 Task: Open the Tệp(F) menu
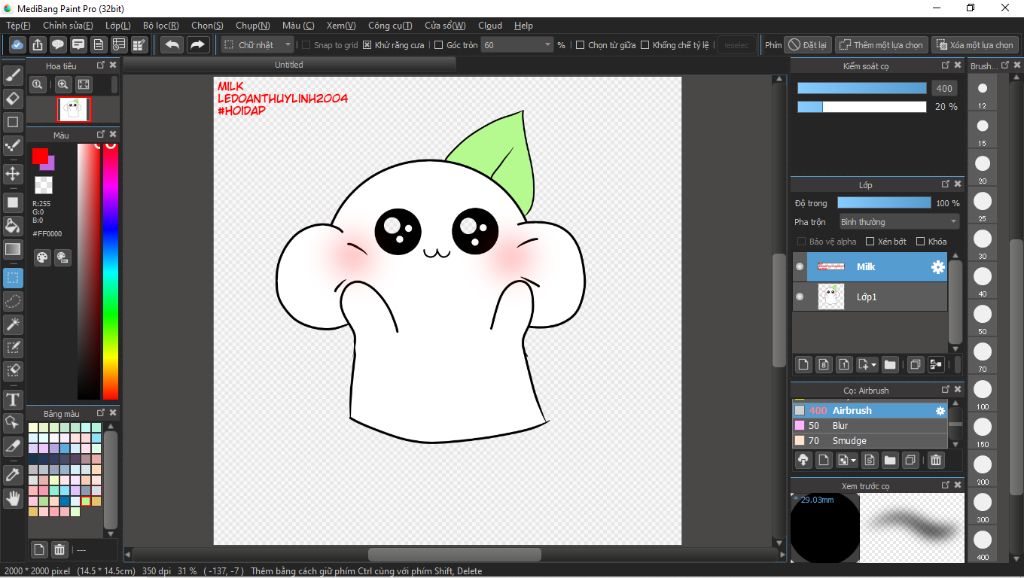click(18, 25)
